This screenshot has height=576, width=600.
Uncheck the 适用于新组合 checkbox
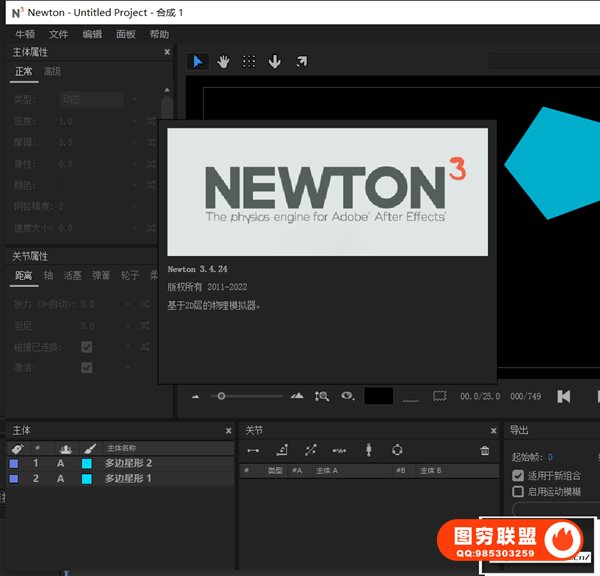[518, 475]
